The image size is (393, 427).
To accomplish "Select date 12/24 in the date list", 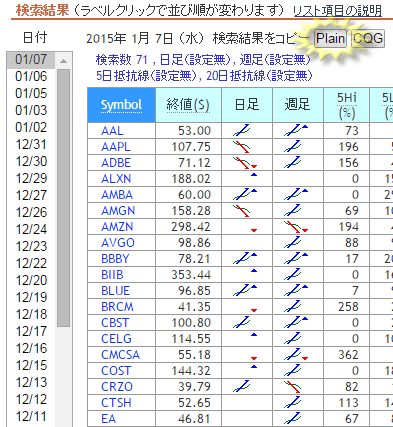I will tap(31, 229).
